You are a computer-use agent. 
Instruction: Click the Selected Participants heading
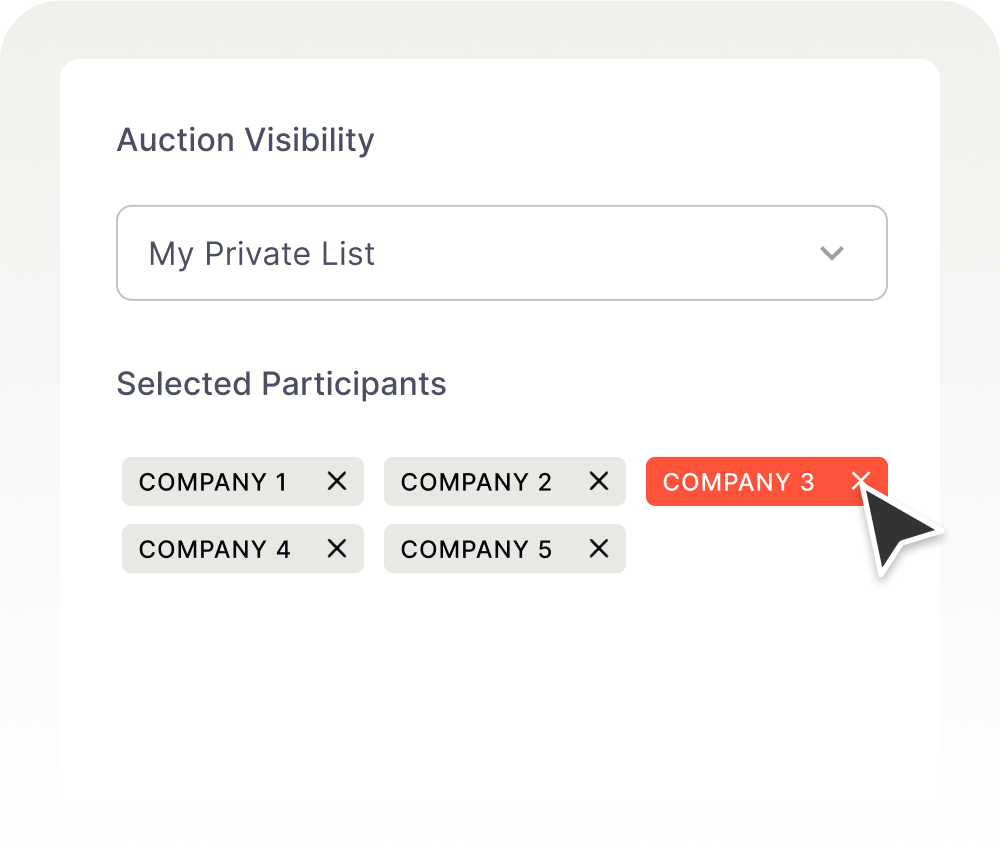tap(281, 384)
